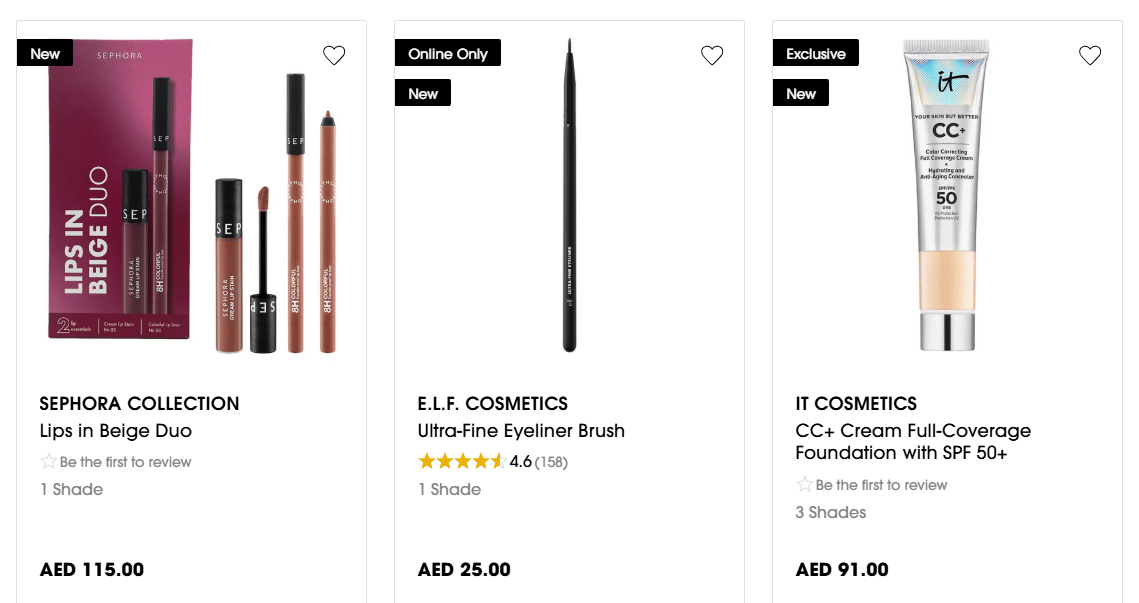The image size is (1139, 603).
Task: Select the 3 Shades text for CC+ Cream
Action: click(x=830, y=513)
